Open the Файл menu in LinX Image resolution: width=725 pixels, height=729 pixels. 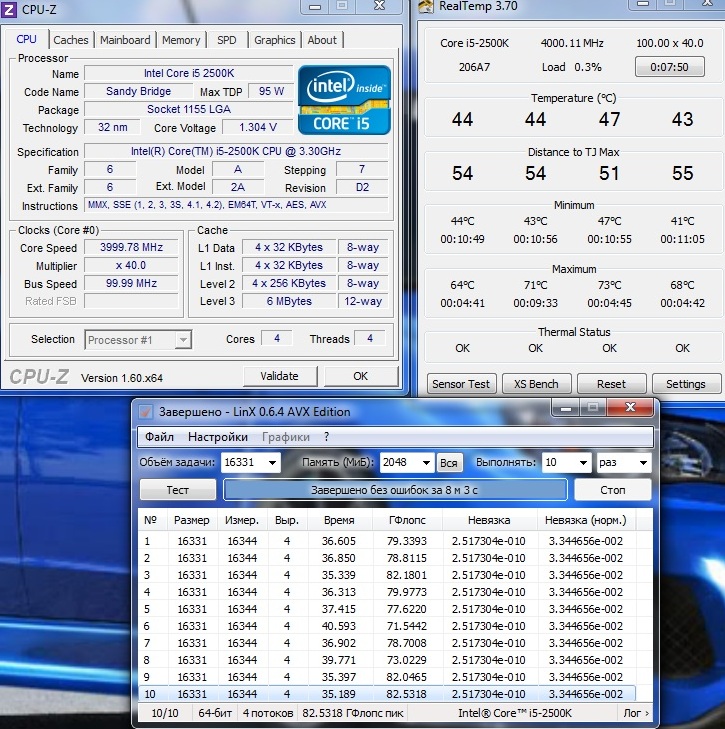click(x=159, y=437)
